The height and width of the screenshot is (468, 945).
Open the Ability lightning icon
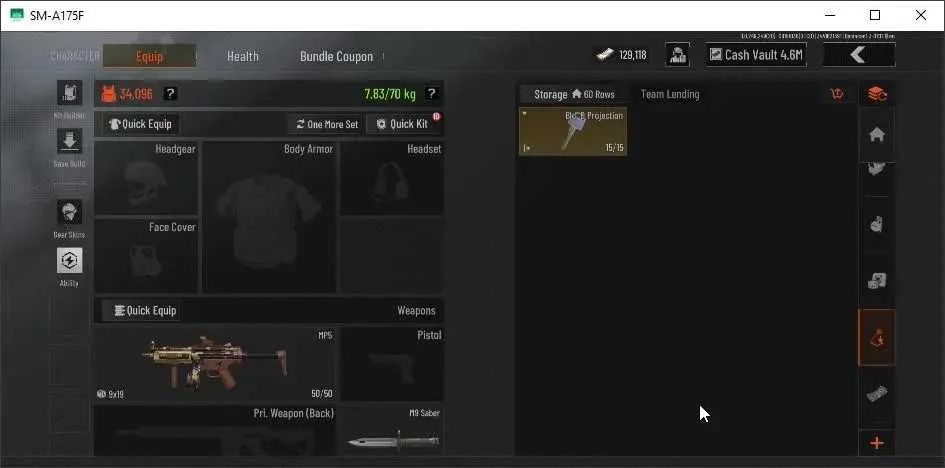pos(69,260)
